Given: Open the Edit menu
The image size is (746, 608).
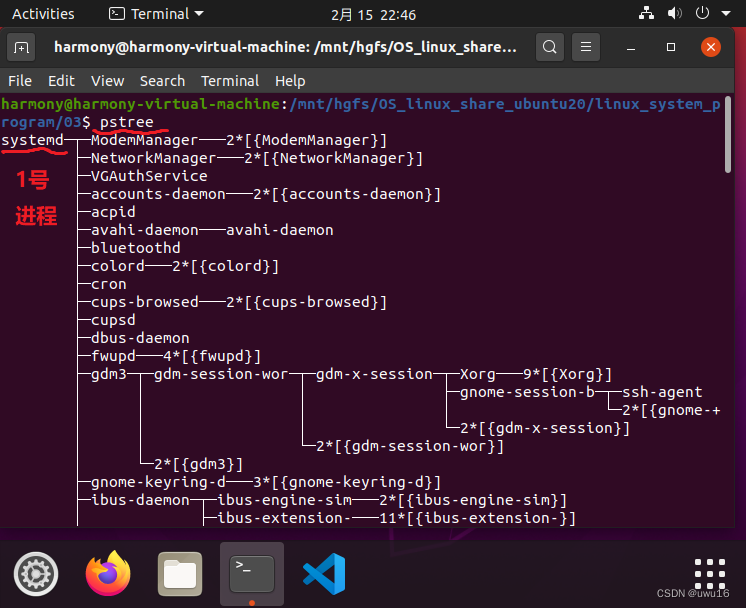Looking at the screenshot, I should coord(61,81).
